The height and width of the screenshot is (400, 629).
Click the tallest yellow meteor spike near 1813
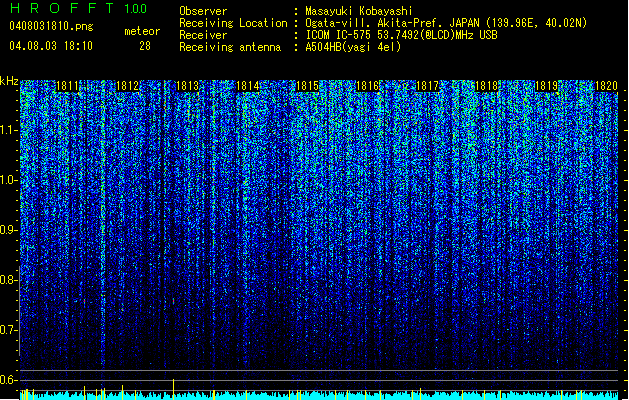pyautogui.click(x=173, y=389)
